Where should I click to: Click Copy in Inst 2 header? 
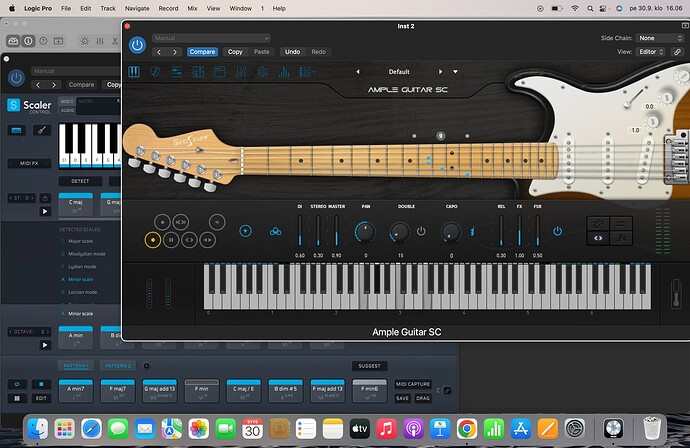[x=235, y=52]
